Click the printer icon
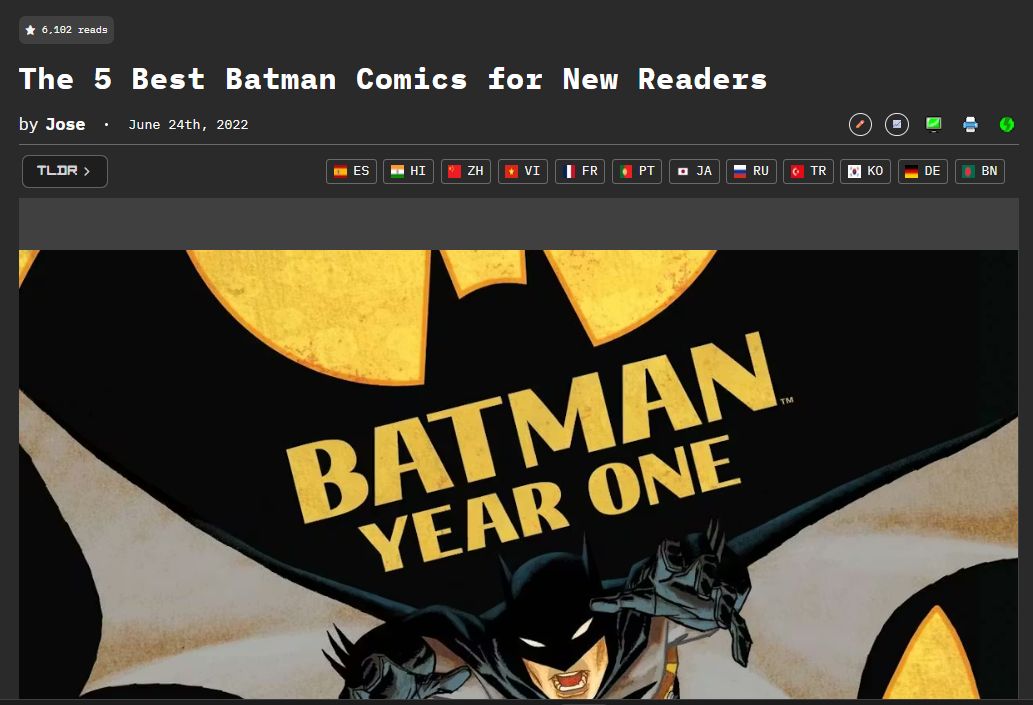This screenshot has width=1033, height=705. (970, 125)
